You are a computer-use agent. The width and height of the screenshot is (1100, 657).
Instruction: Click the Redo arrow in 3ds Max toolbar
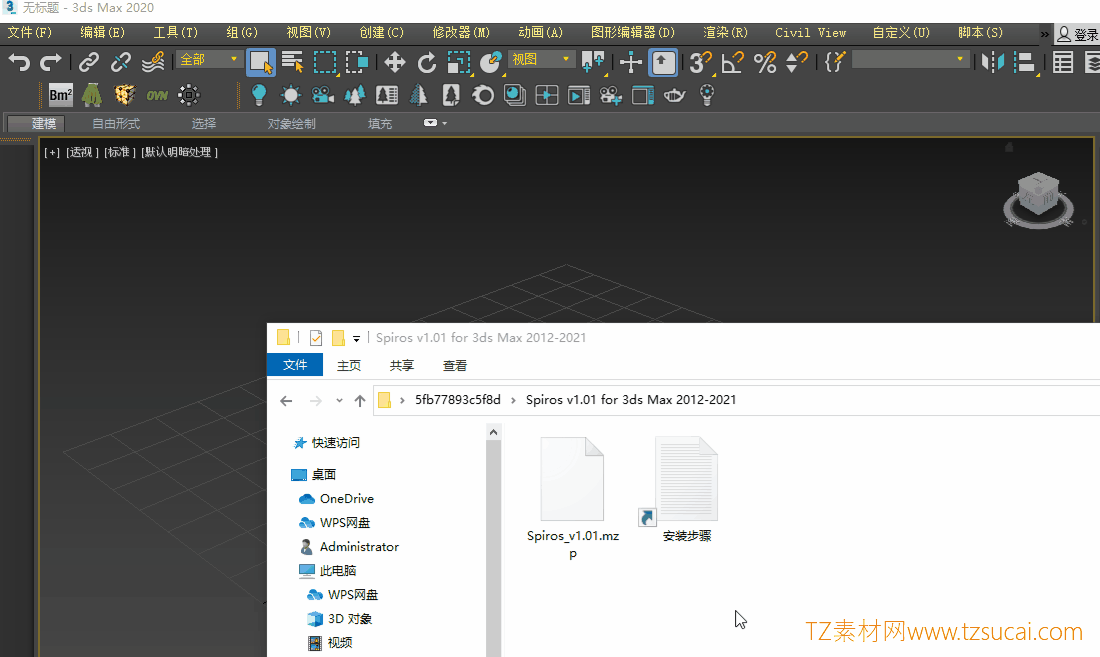coord(51,62)
